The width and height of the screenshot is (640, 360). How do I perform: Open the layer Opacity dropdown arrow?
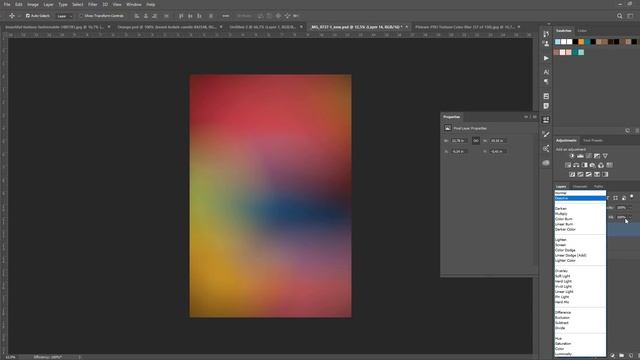point(630,208)
